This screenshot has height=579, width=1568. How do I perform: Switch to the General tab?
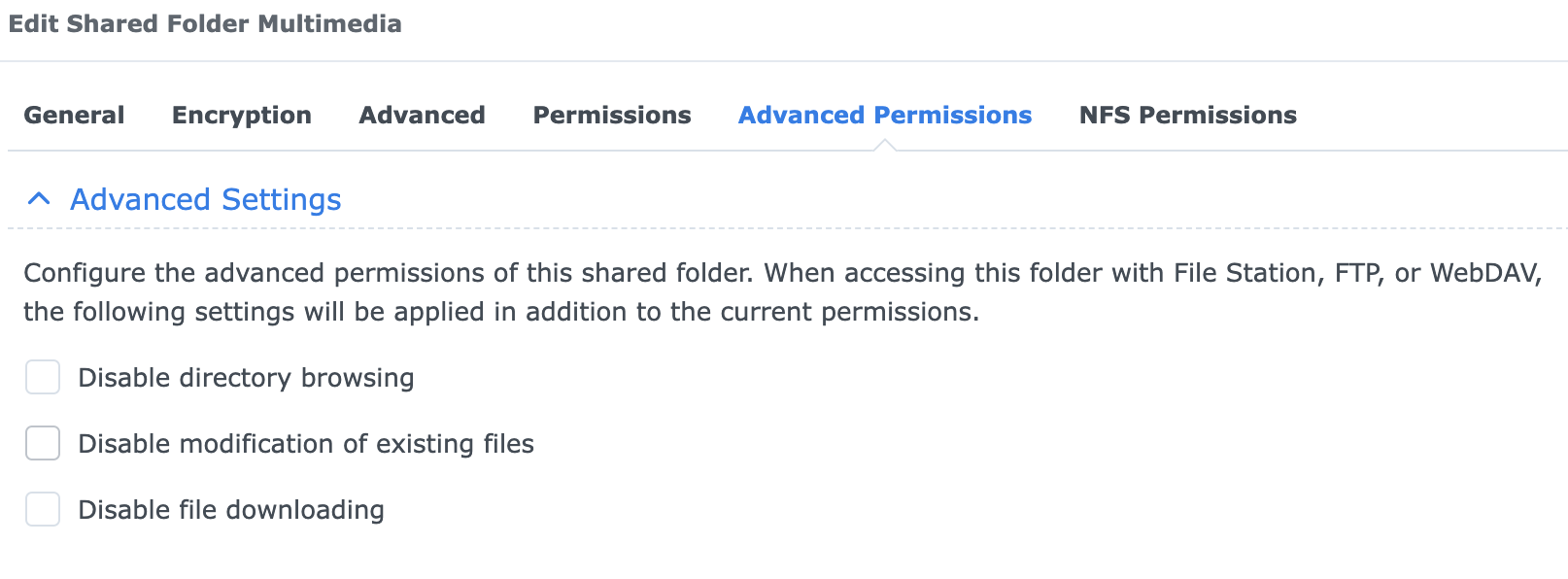[x=74, y=115]
